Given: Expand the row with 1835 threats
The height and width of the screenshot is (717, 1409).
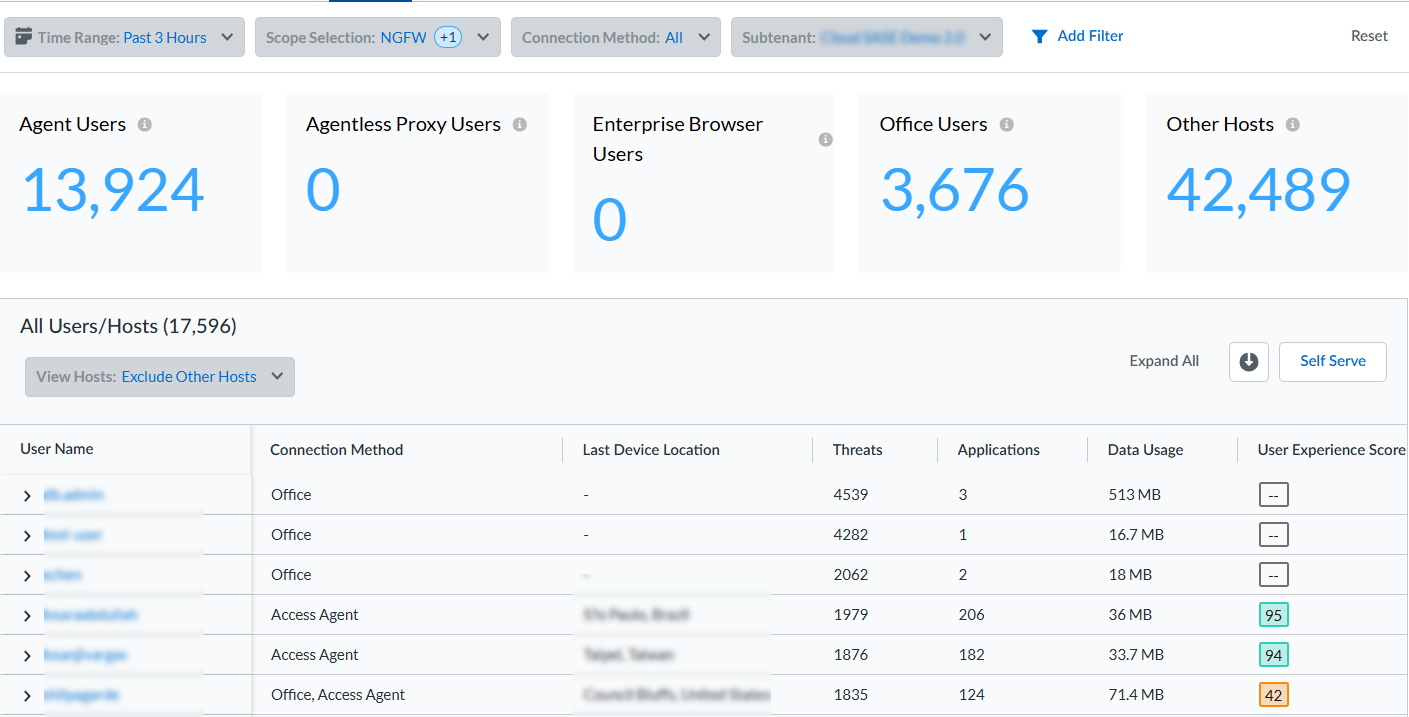Looking at the screenshot, I should 27,696.
